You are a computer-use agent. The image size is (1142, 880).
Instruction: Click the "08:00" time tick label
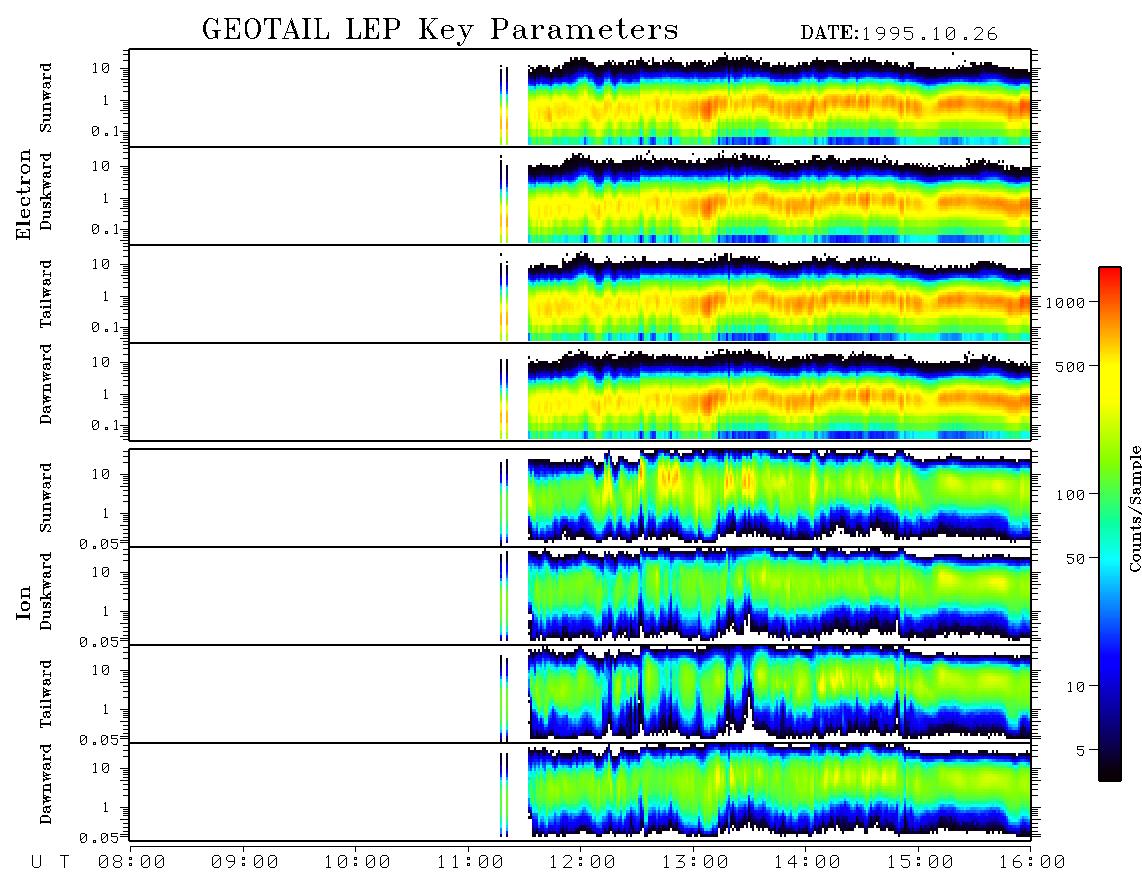(132, 863)
